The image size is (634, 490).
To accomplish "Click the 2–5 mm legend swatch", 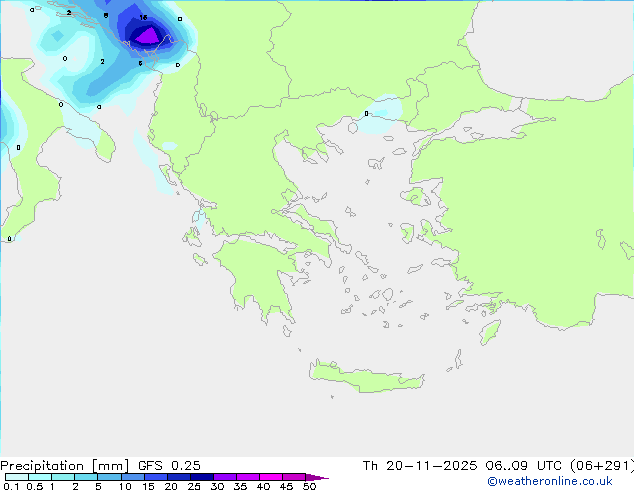I will (x=86, y=477).
